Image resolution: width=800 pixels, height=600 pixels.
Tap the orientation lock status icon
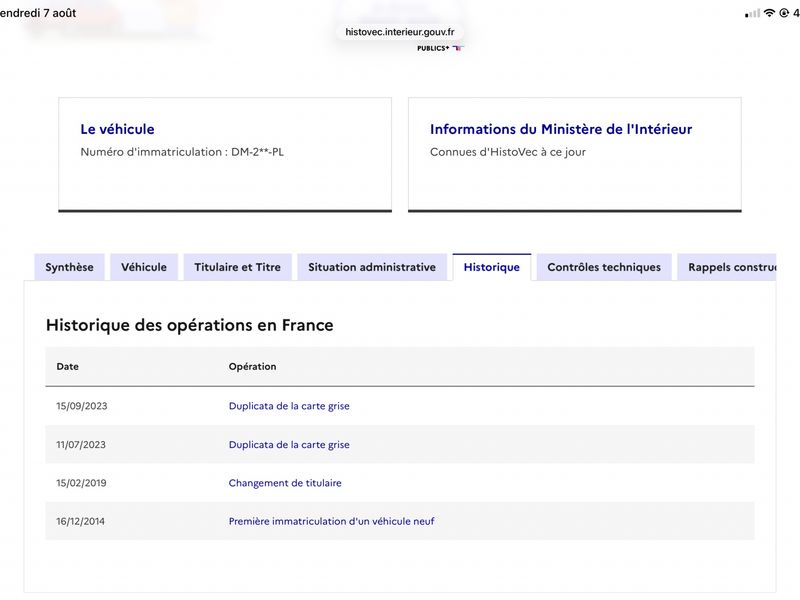pos(784,13)
